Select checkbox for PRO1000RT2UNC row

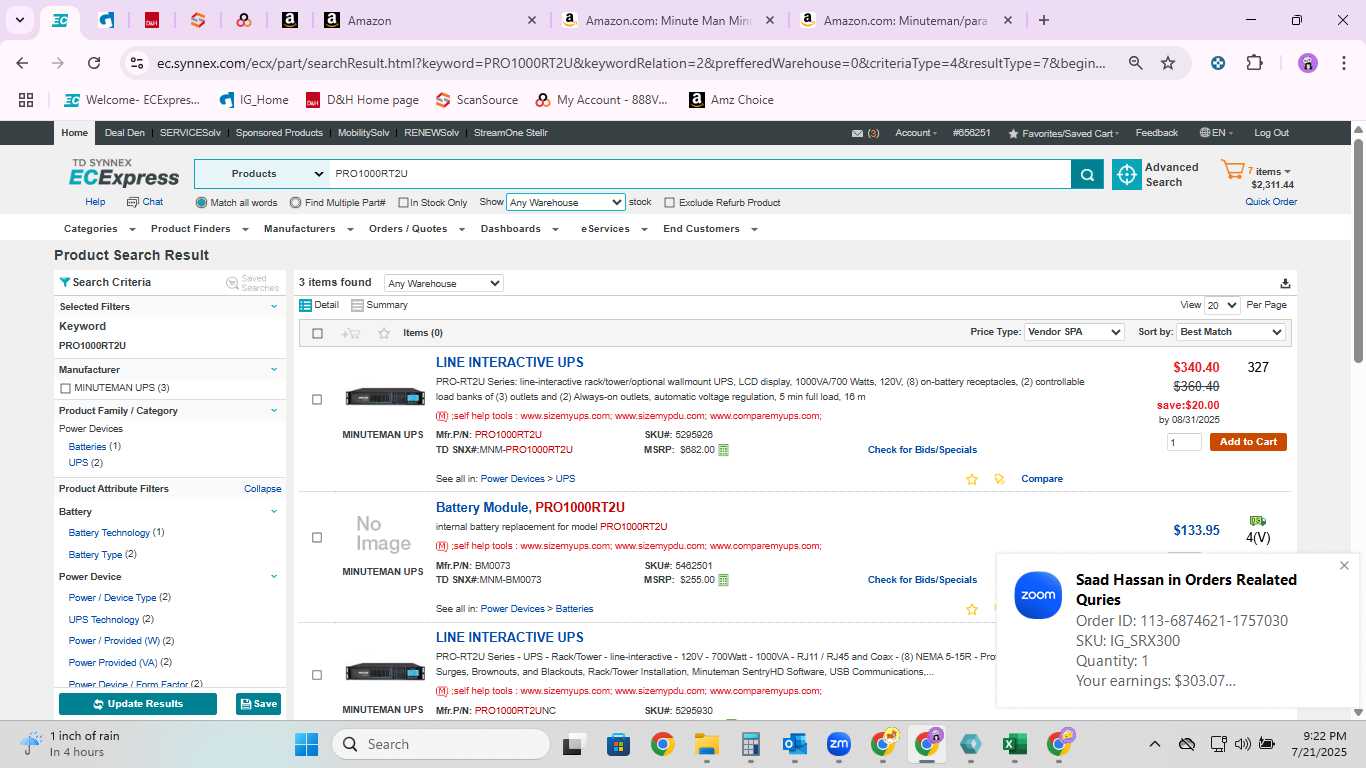pyautogui.click(x=317, y=675)
